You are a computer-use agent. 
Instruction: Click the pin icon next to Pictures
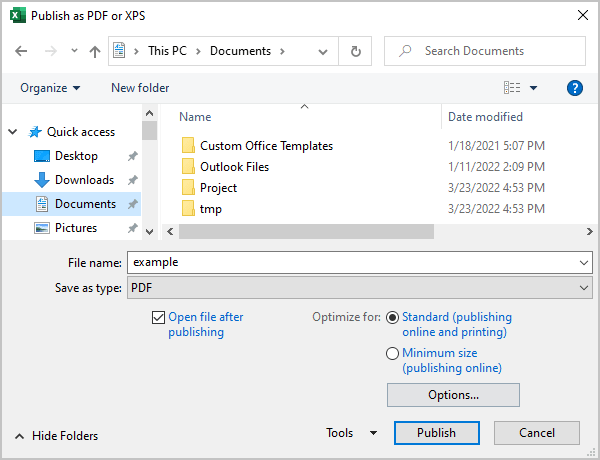(132, 228)
